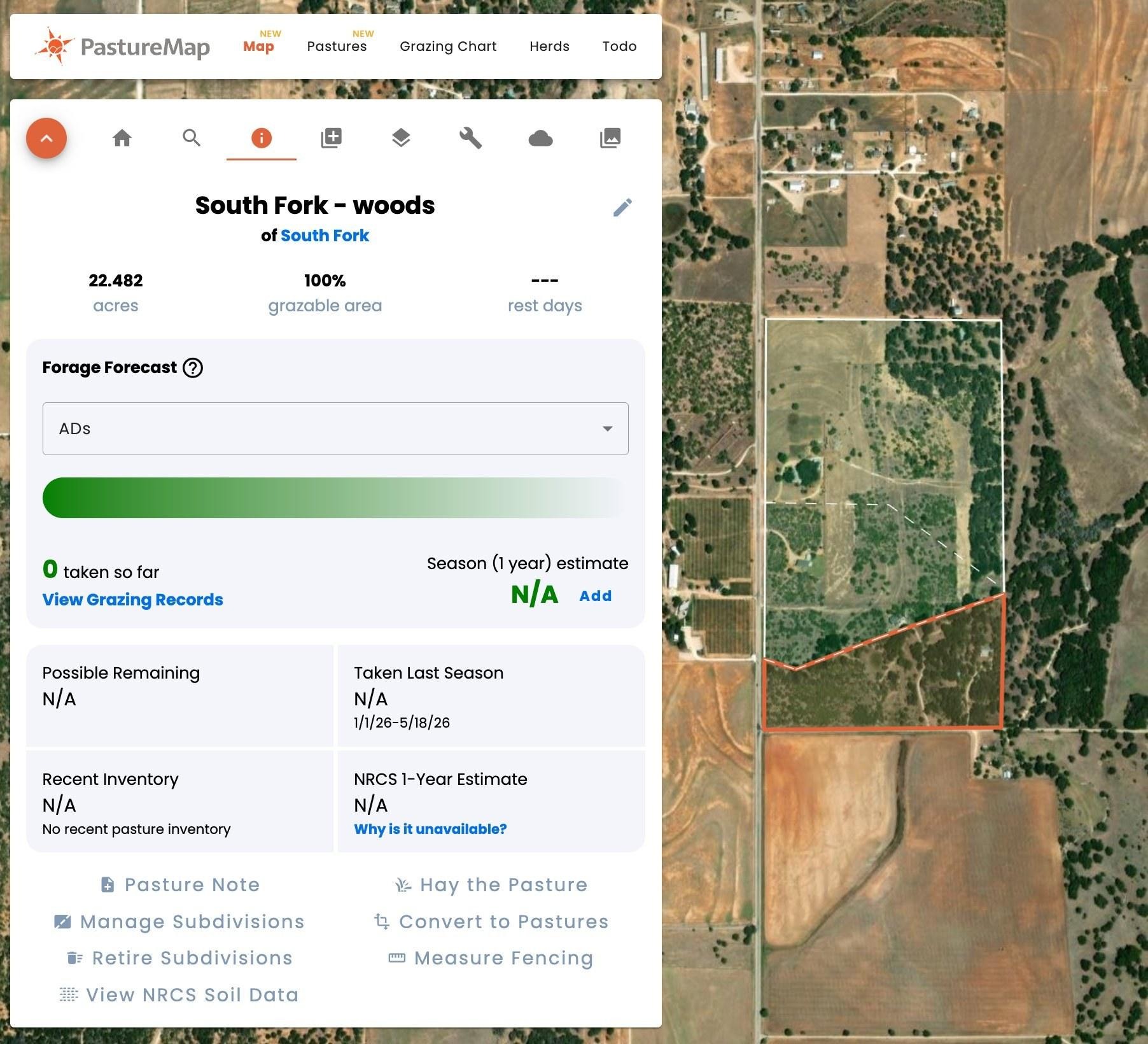Open the Herds menu item
Viewport: 1148px width, 1044px height.
549,46
